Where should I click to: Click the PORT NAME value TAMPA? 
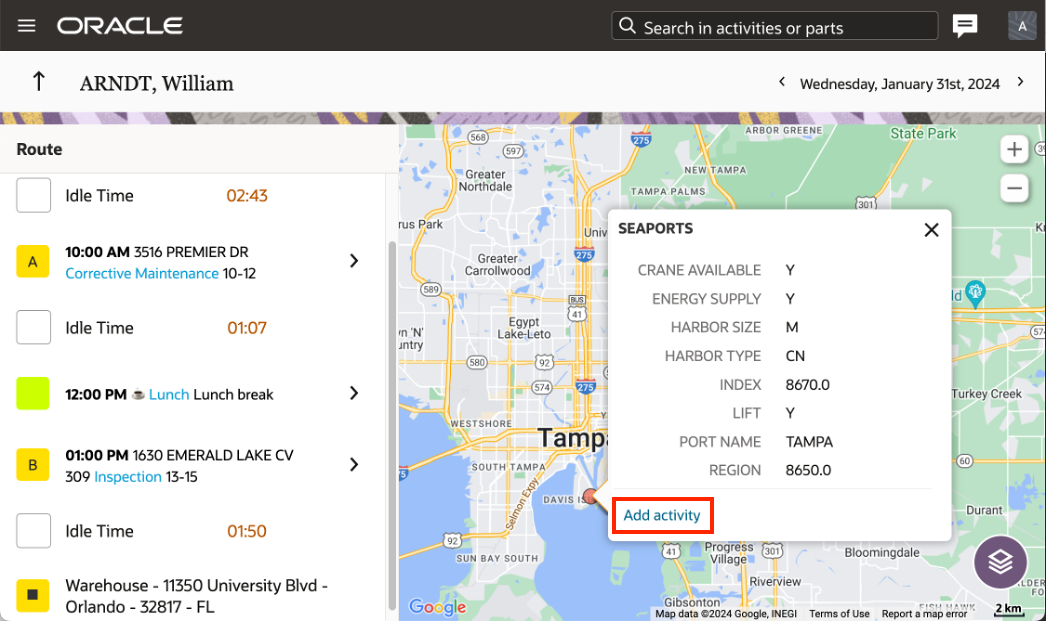tap(809, 442)
